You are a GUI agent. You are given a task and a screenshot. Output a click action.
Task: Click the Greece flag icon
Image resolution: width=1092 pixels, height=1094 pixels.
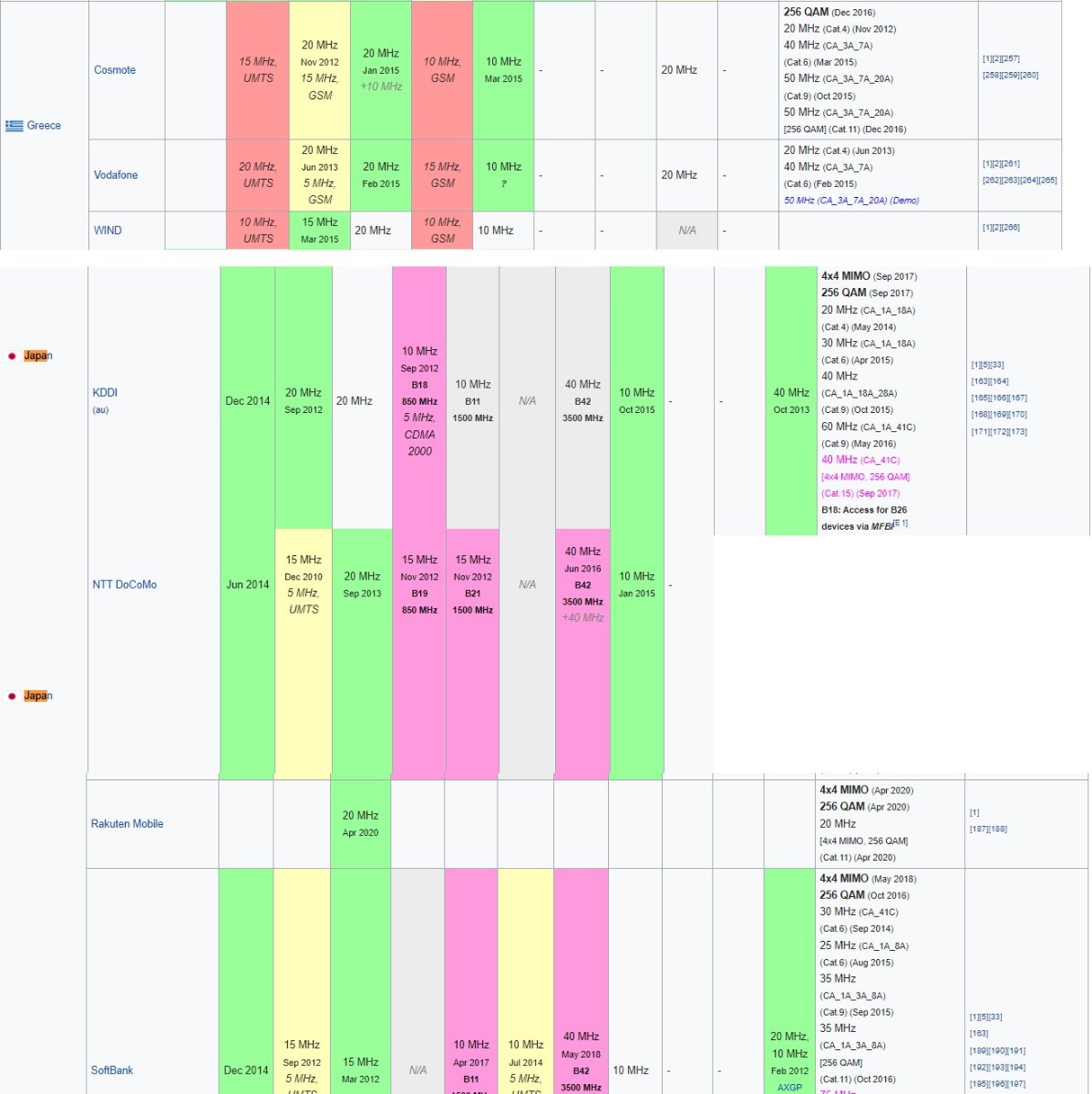(x=14, y=126)
